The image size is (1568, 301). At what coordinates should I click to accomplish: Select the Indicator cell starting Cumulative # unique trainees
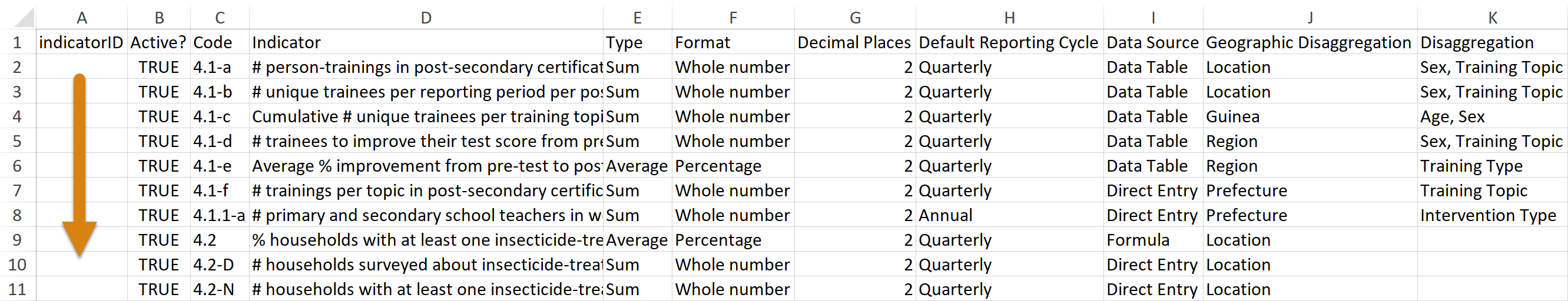point(426,117)
